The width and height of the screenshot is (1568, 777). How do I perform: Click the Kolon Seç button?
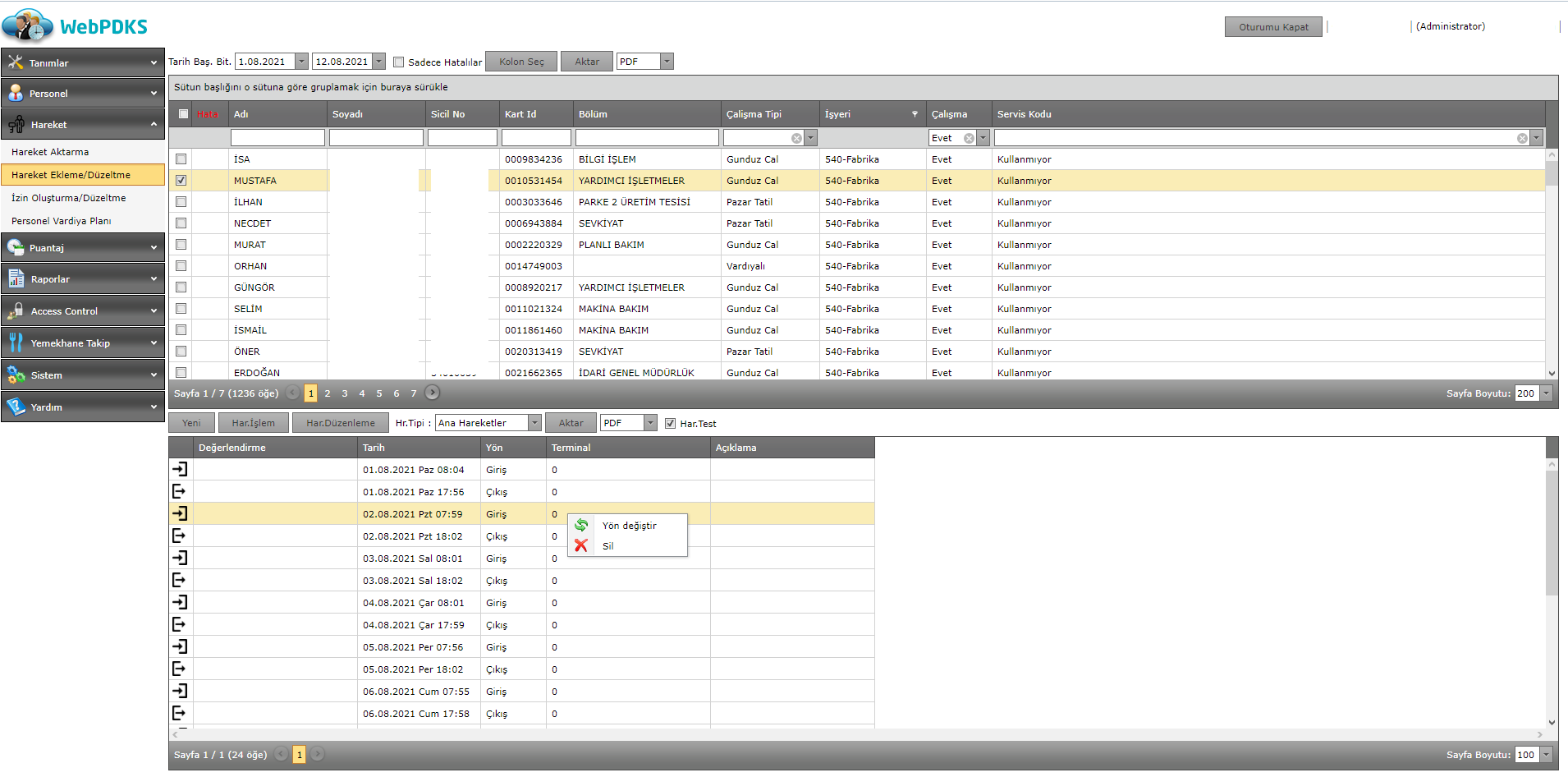521,62
